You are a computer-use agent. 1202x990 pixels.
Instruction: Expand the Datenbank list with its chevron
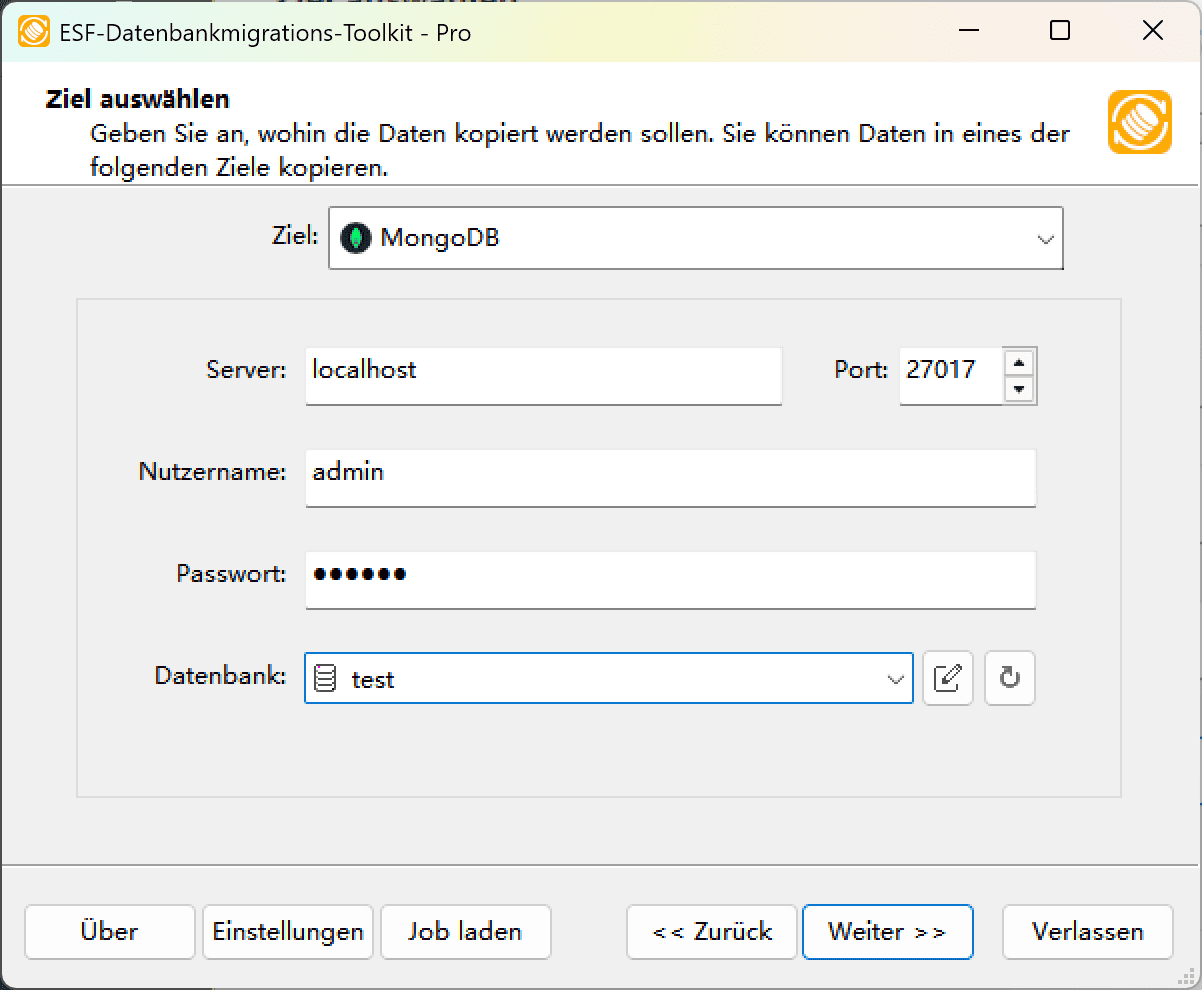tap(893, 678)
